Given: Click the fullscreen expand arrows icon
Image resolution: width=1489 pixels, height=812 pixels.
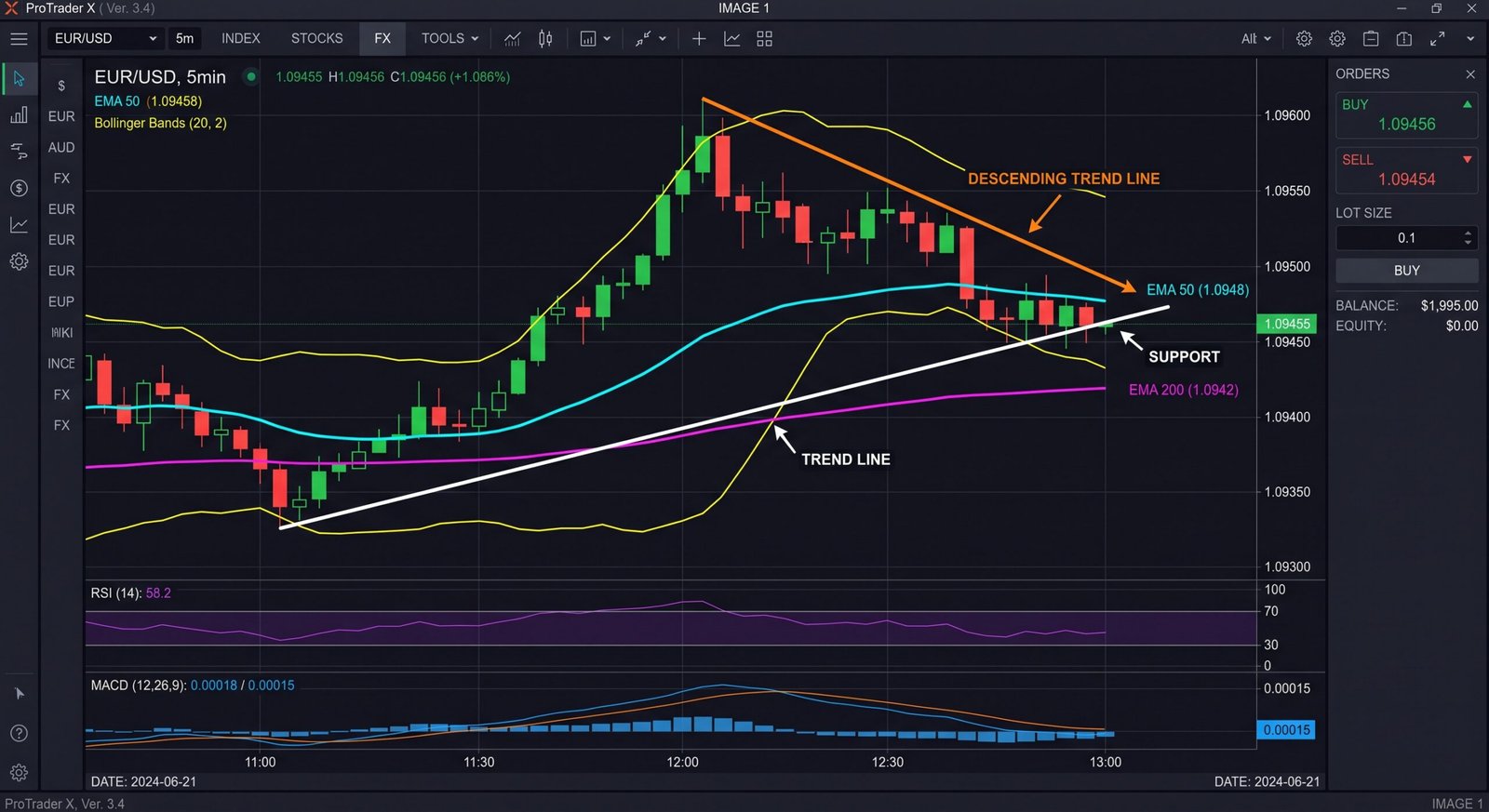Looking at the screenshot, I should (x=1438, y=39).
